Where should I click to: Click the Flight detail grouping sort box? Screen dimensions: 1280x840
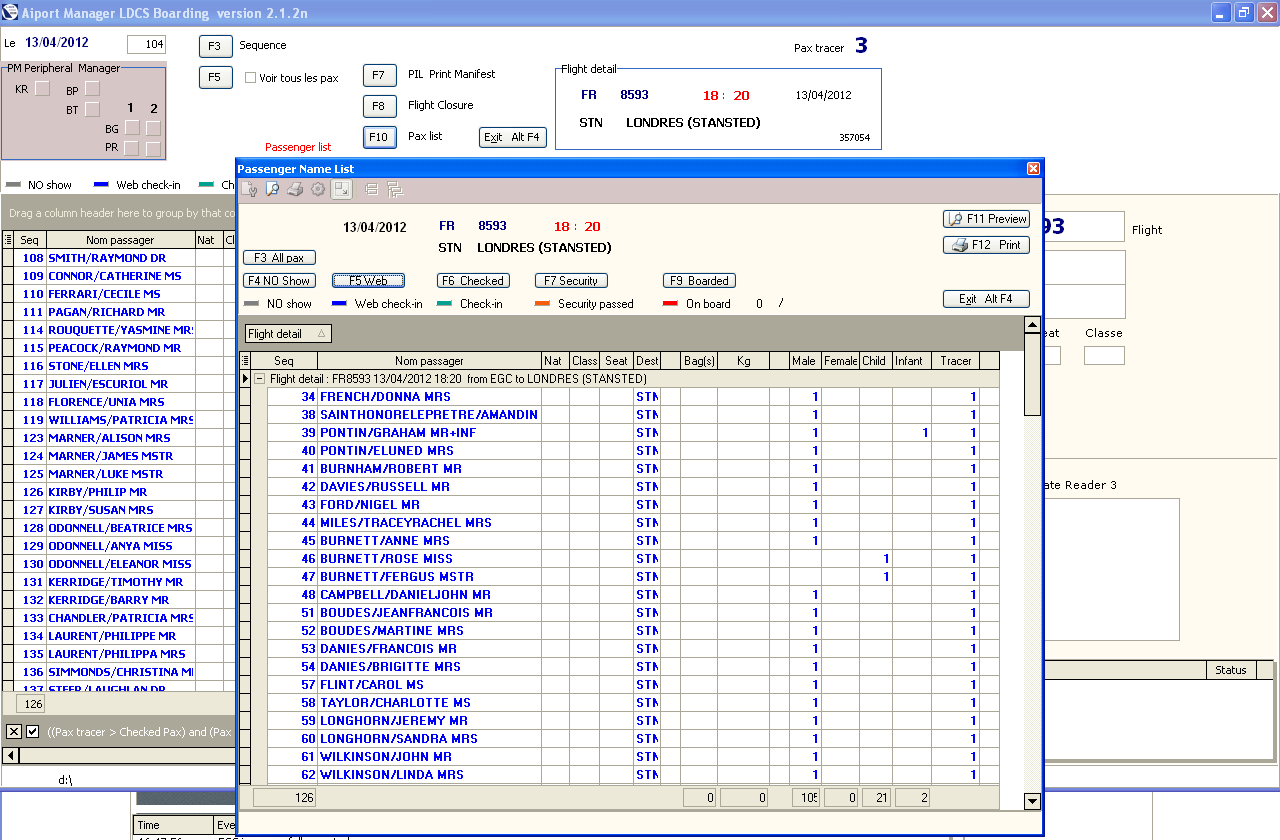tap(288, 334)
